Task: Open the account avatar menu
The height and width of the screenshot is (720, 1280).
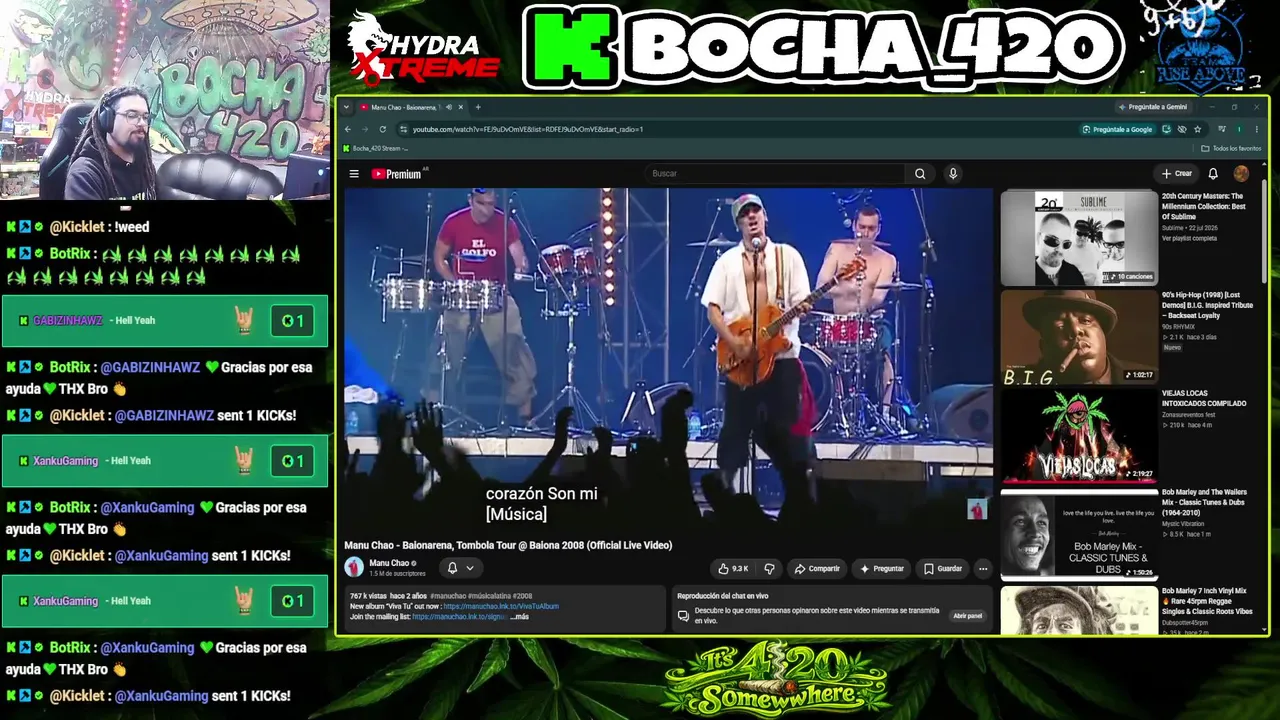Action: 1241,174
